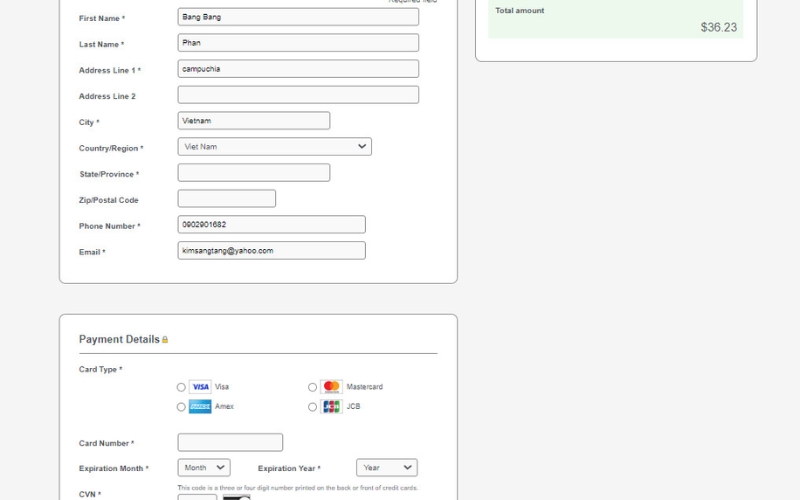Click the First Name field
The image size is (800, 500).
pos(298,17)
